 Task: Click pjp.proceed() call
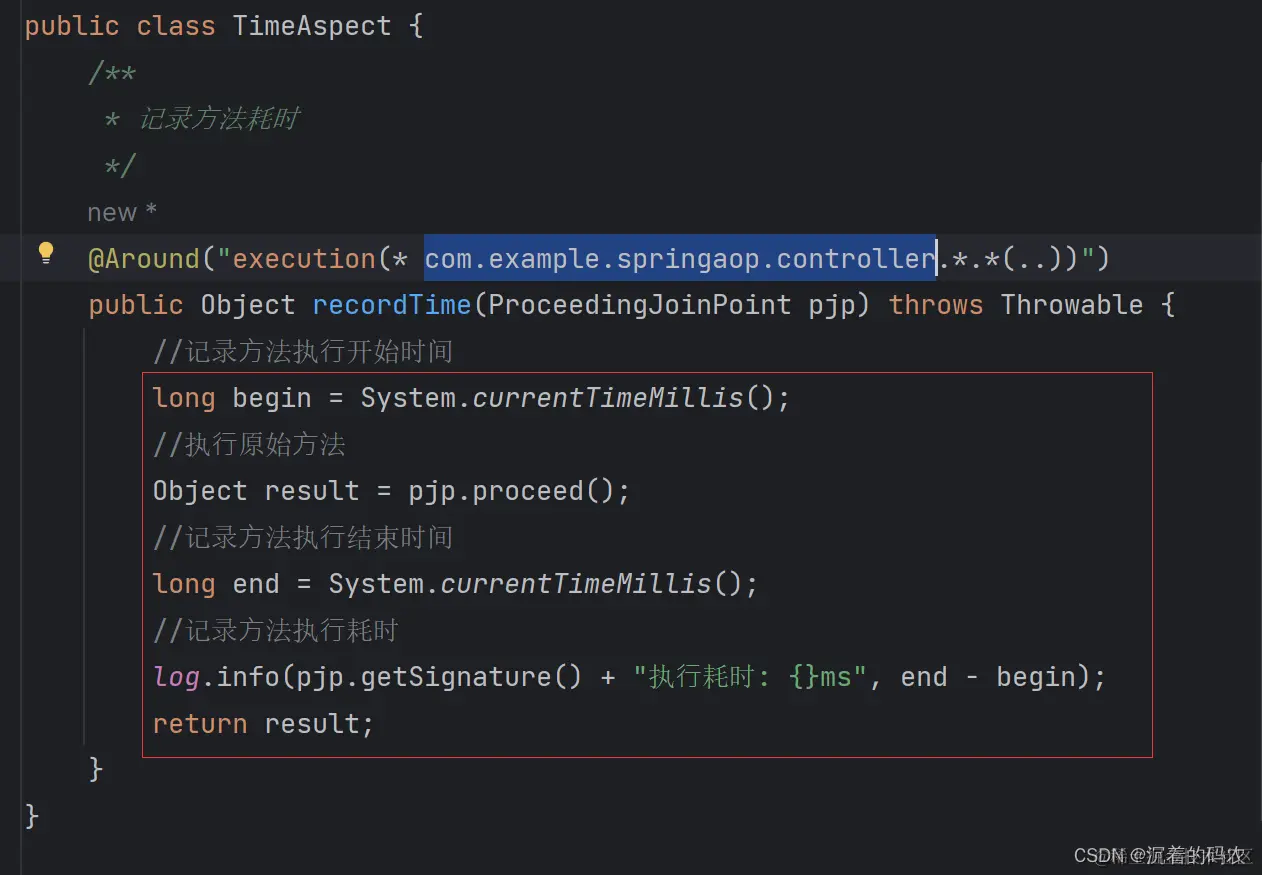tap(519, 491)
